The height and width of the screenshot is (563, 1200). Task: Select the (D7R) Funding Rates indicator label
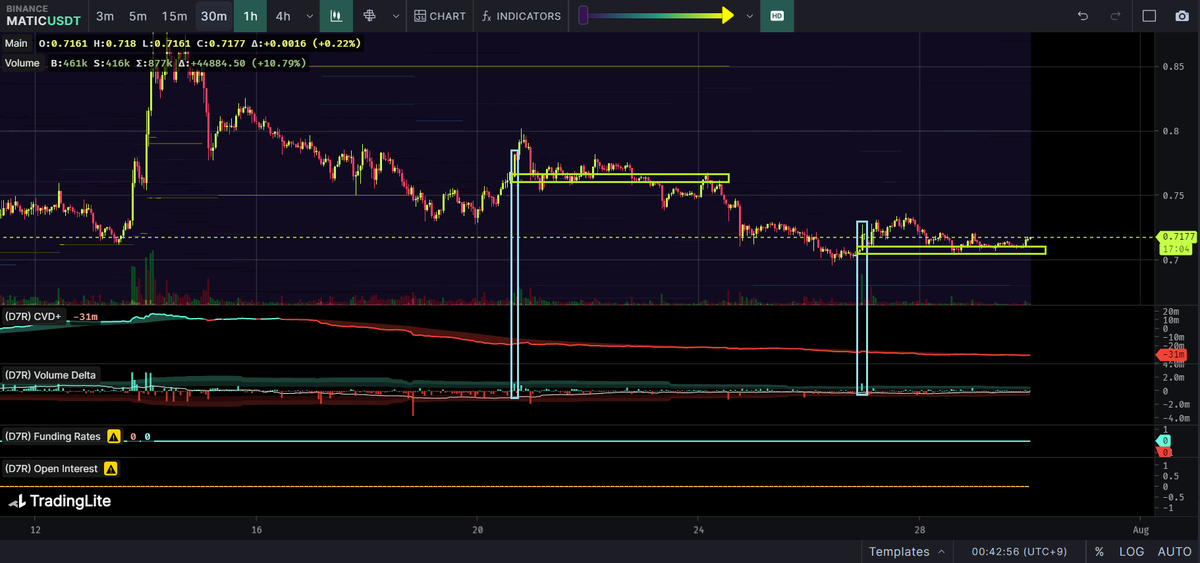click(x=52, y=437)
